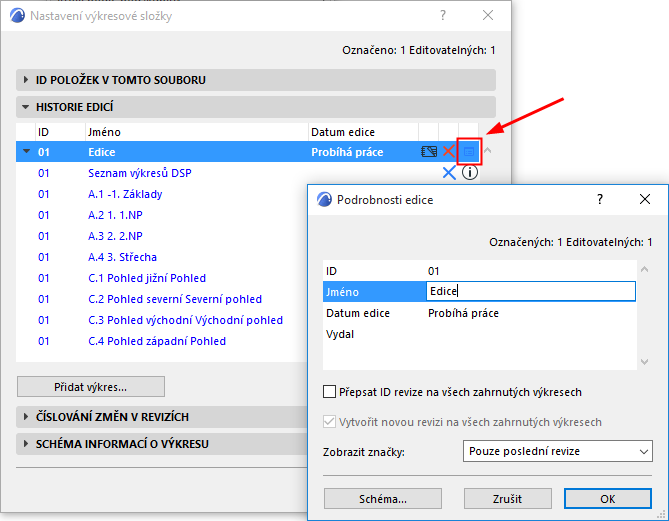Click into Jméno input field with Edice

coord(531,291)
